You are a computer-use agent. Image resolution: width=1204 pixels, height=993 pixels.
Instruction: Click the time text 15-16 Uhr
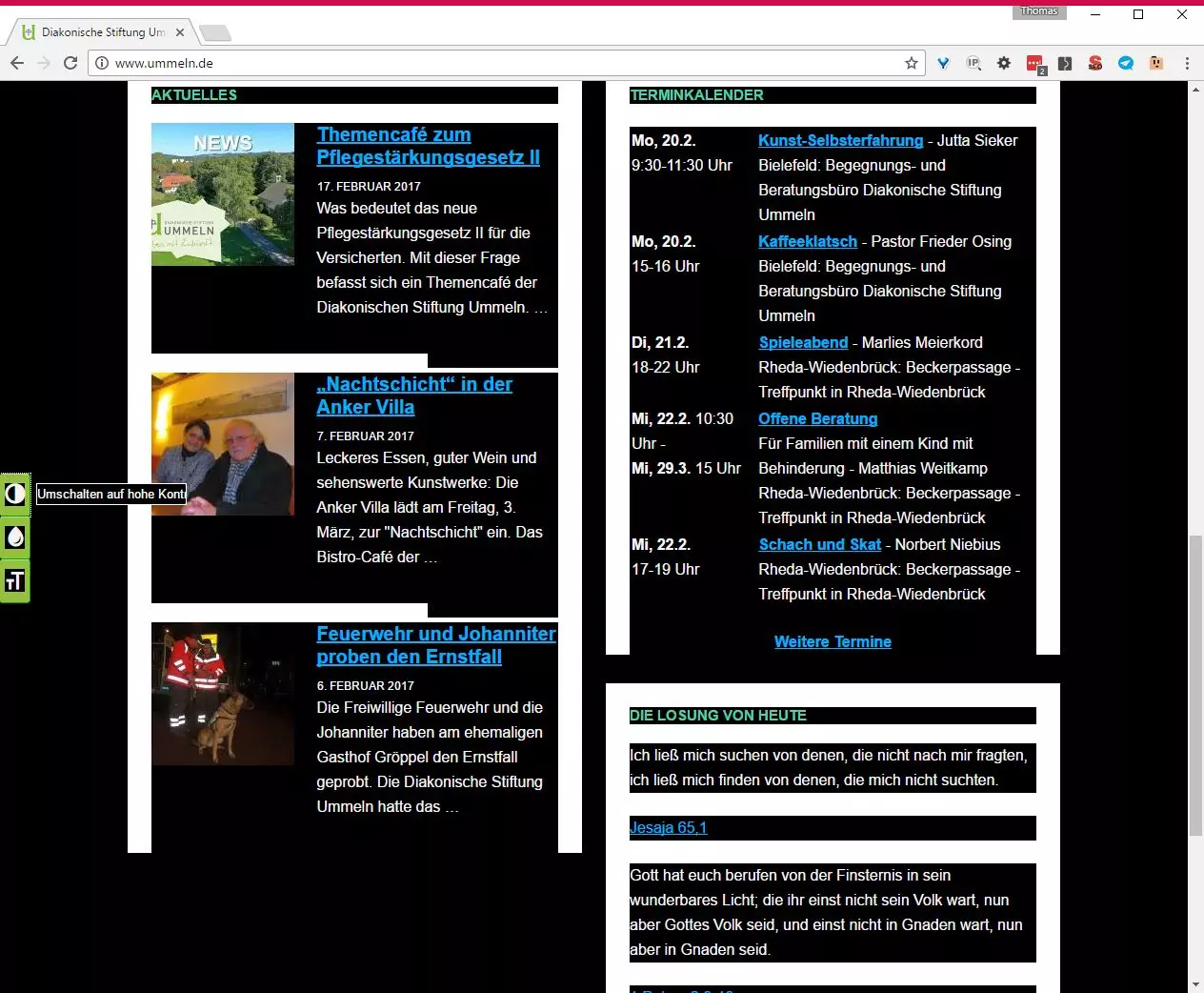(666, 266)
